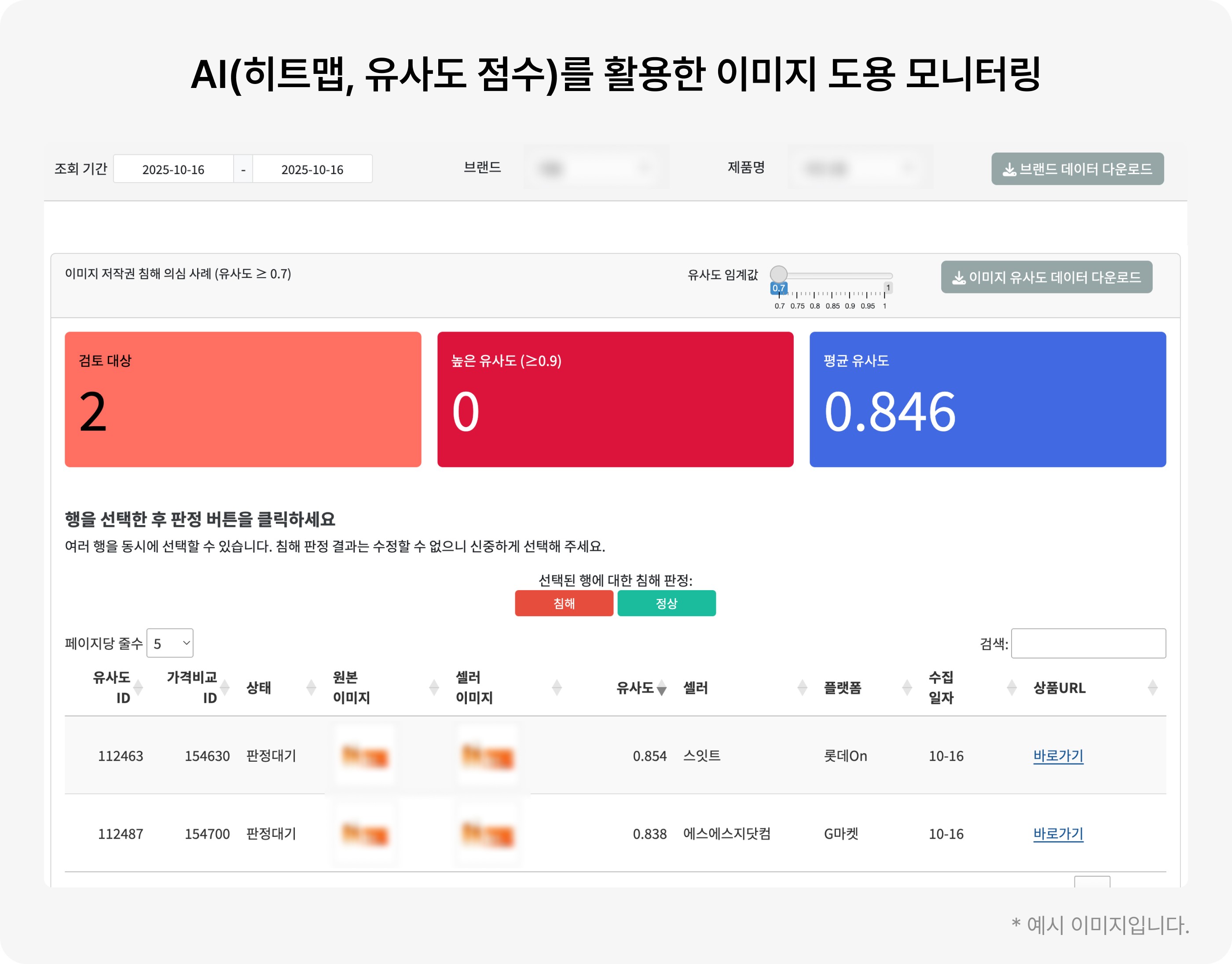Click the red 침해 judgment button
The image size is (1232, 964).
pos(564,603)
